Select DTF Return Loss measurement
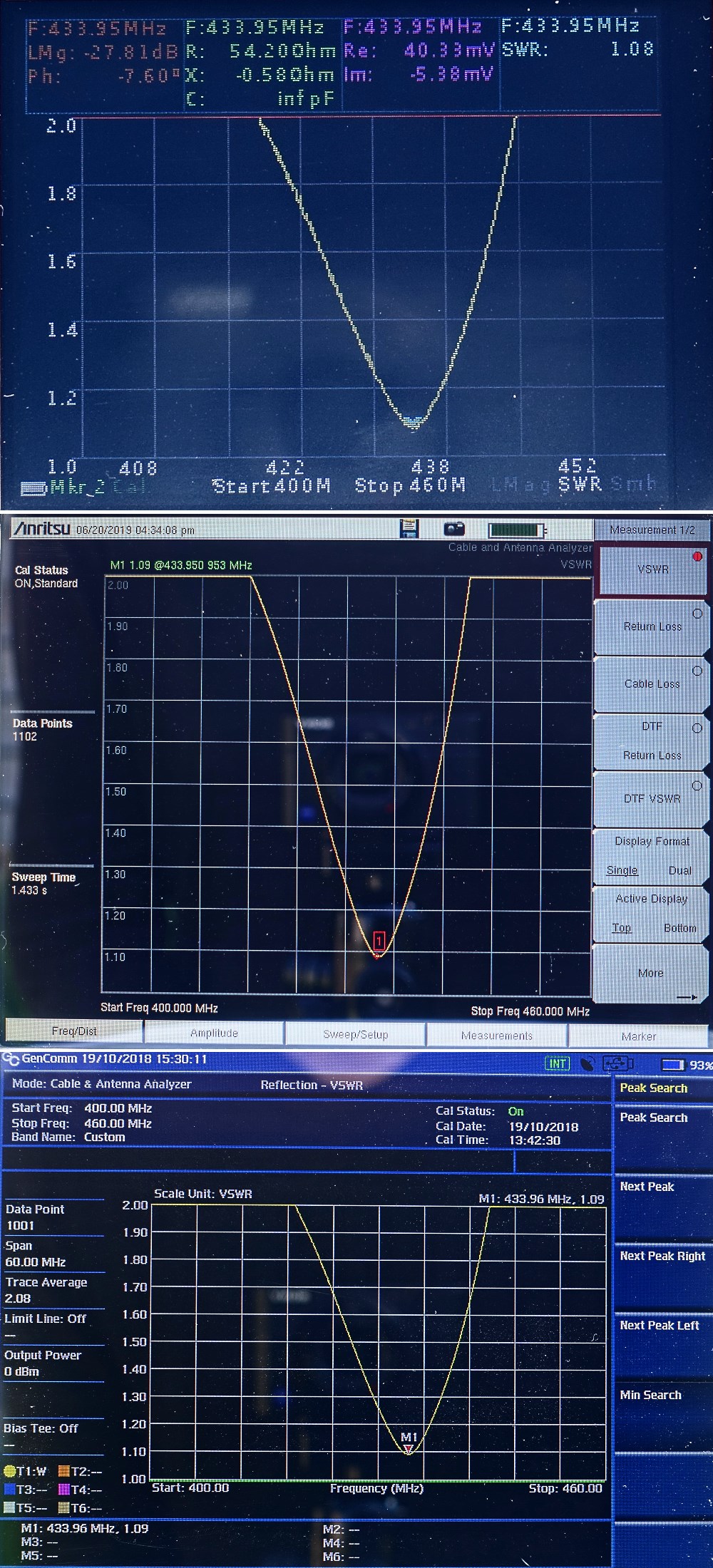713x1568 pixels. (x=653, y=741)
